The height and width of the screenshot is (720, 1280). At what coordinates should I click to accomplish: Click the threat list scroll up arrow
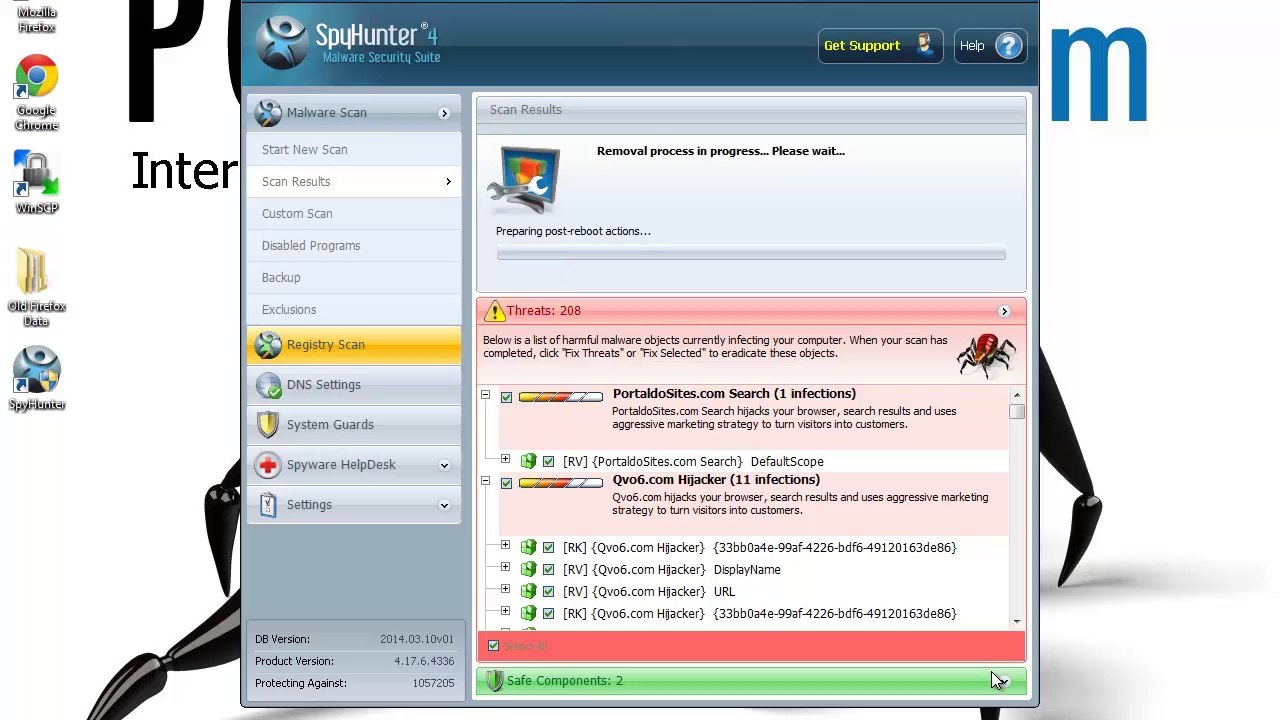(1017, 396)
